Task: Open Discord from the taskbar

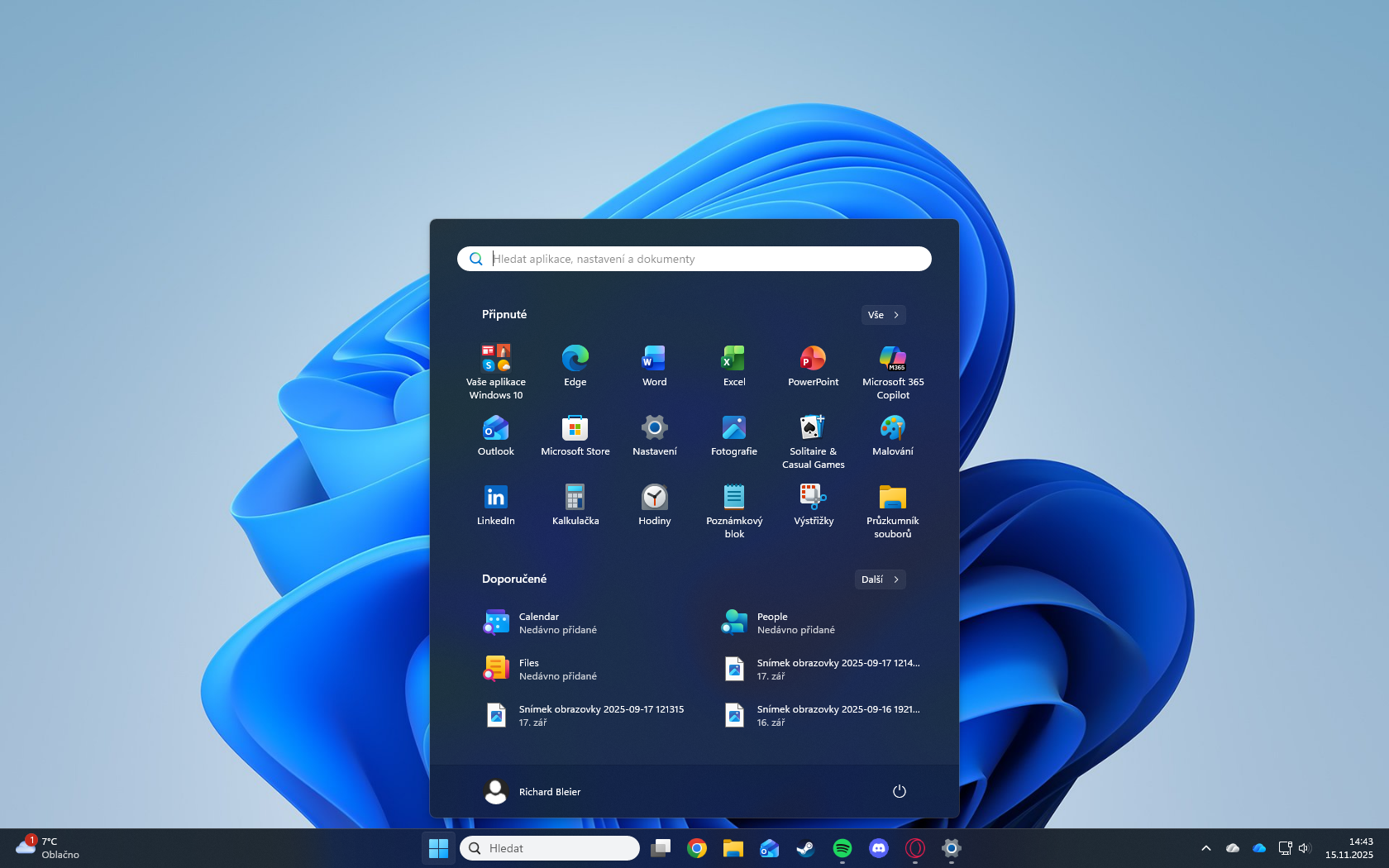Action: (x=878, y=848)
